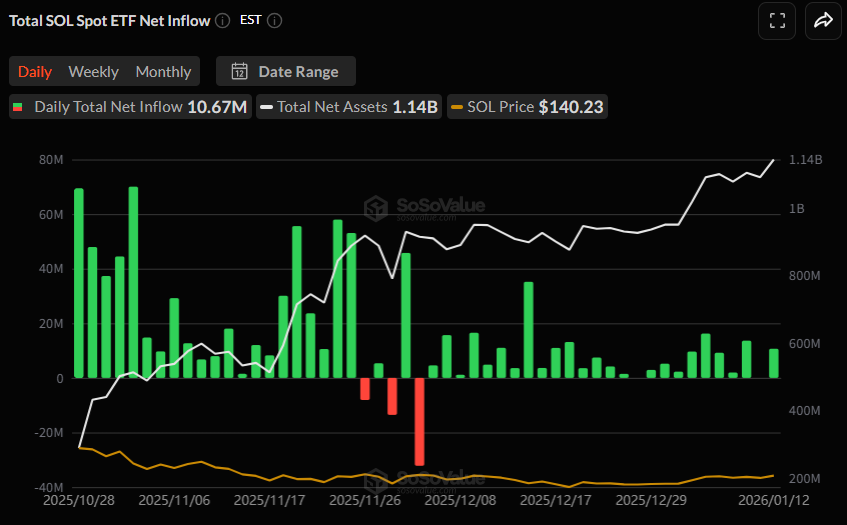Click info icon beside chart title
The width and height of the screenshot is (847, 525).
pos(222,20)
